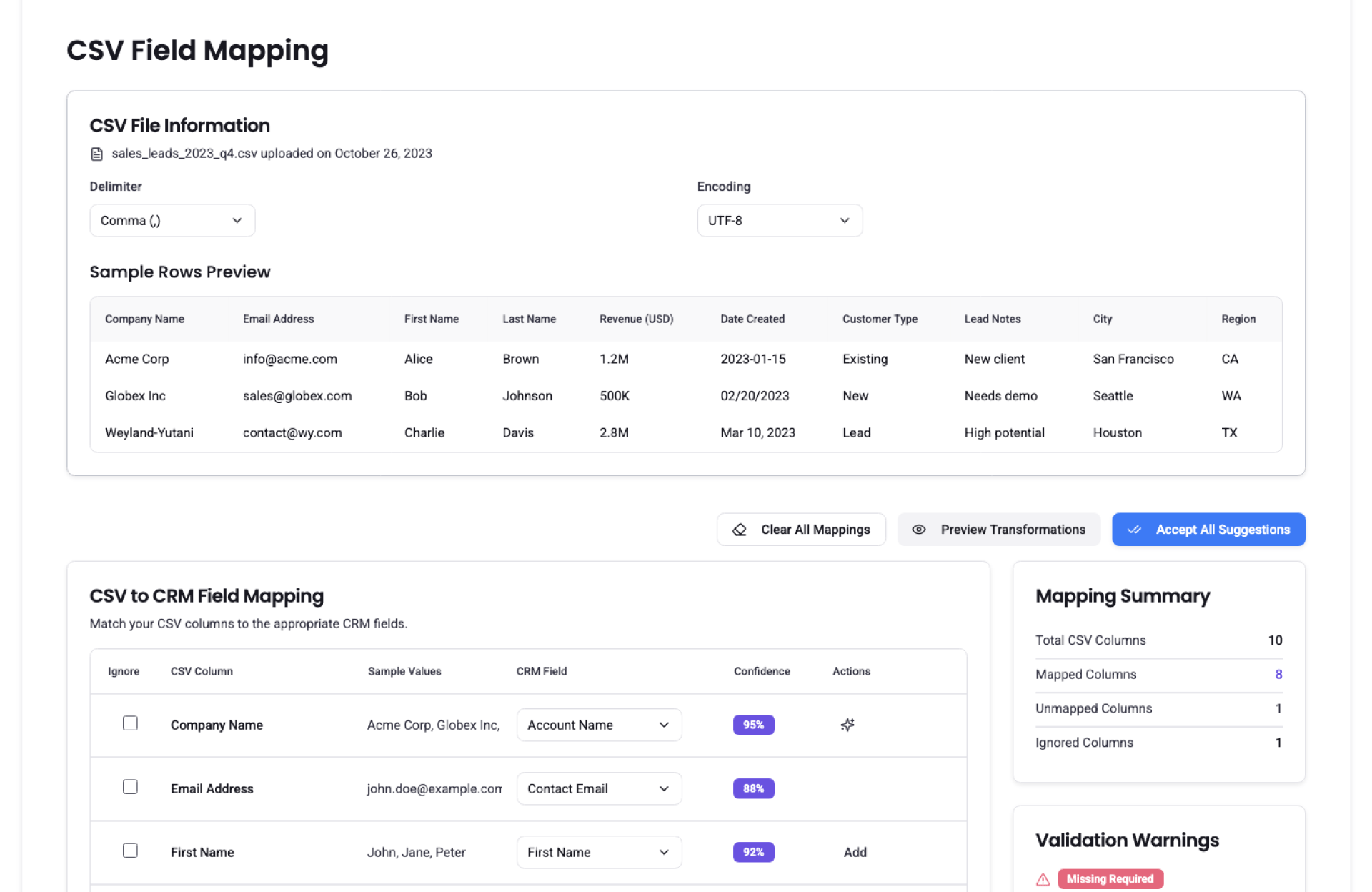This screenshot has height=892, width=1372.
Task: Click the file document icon beside sales_leads_2023_q4.csv
Action: tap(97, 154)
